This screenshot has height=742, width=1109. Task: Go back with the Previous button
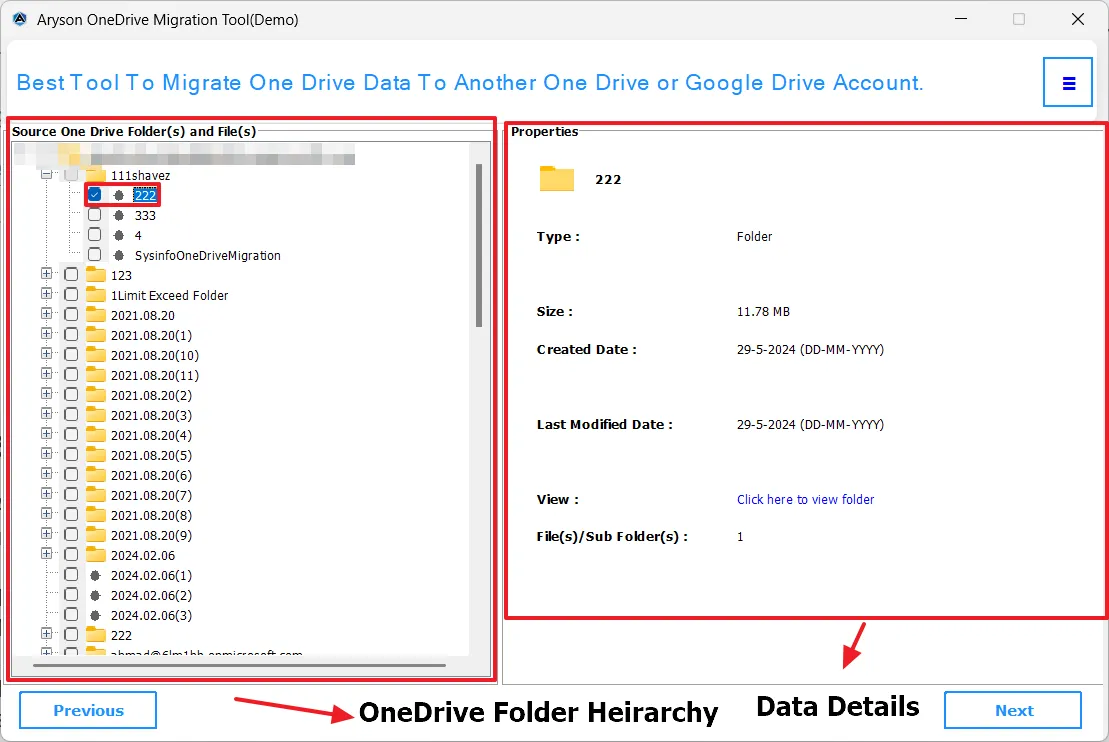pyautogui.click(x=88, y=710)
